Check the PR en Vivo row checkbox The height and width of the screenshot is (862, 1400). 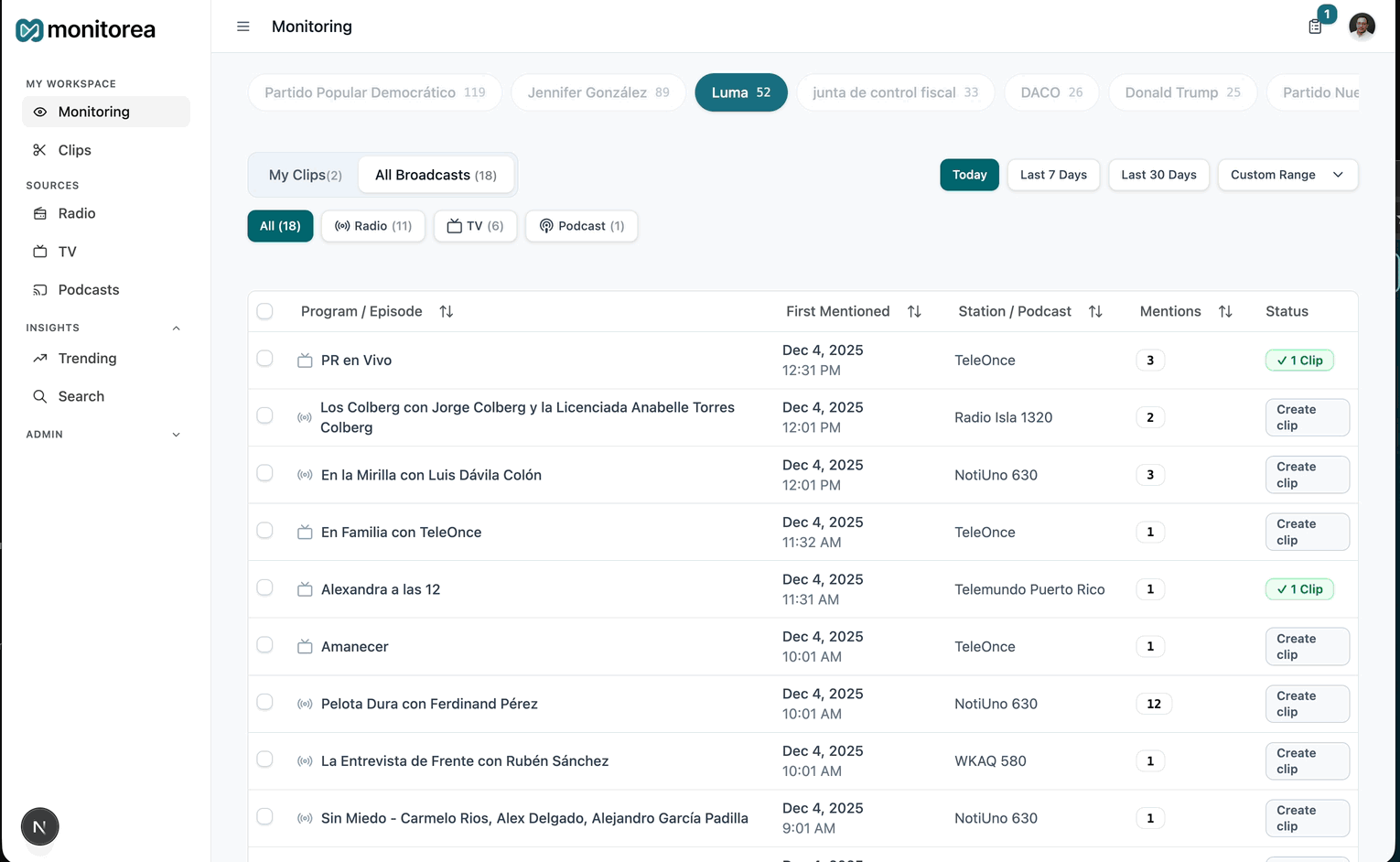[265, 359]
